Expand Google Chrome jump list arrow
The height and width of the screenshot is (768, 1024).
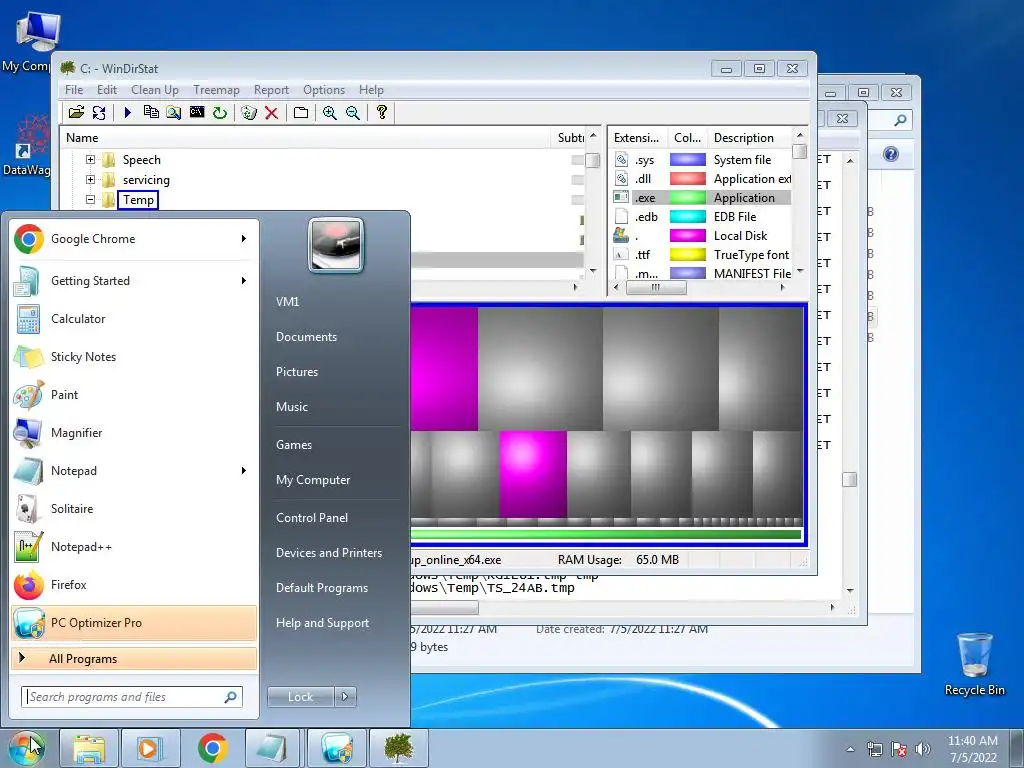[x=244, y=238]
